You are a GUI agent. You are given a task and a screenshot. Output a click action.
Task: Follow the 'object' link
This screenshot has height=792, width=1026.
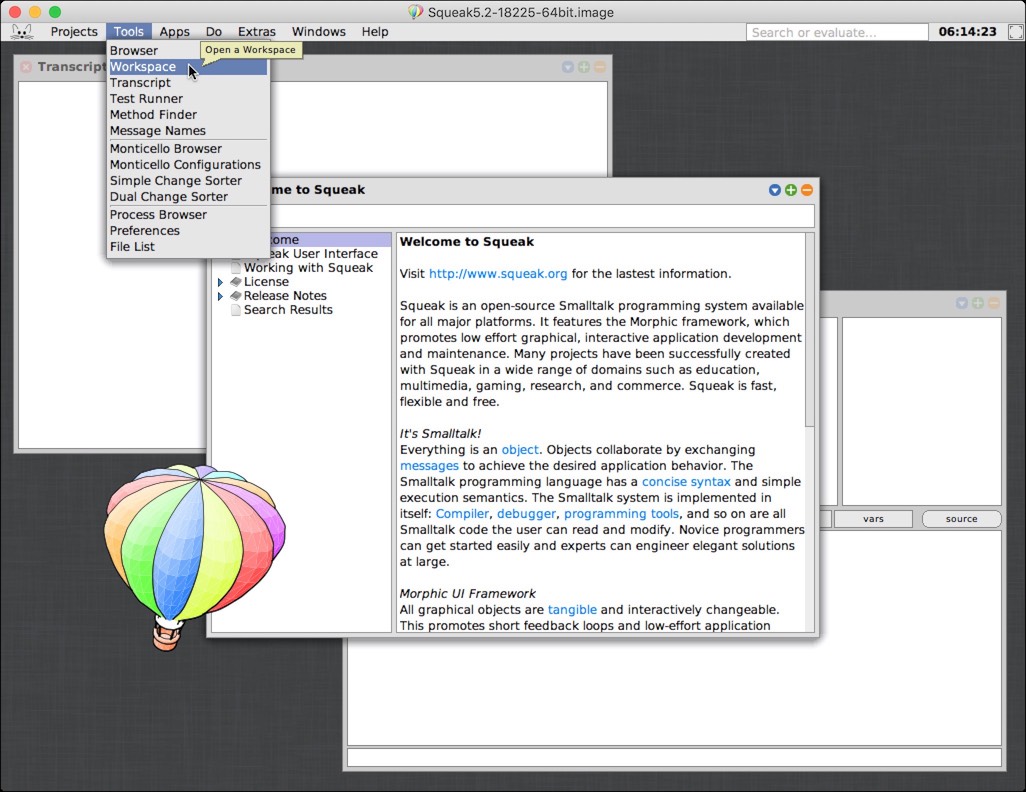click(x=520, y=450)
